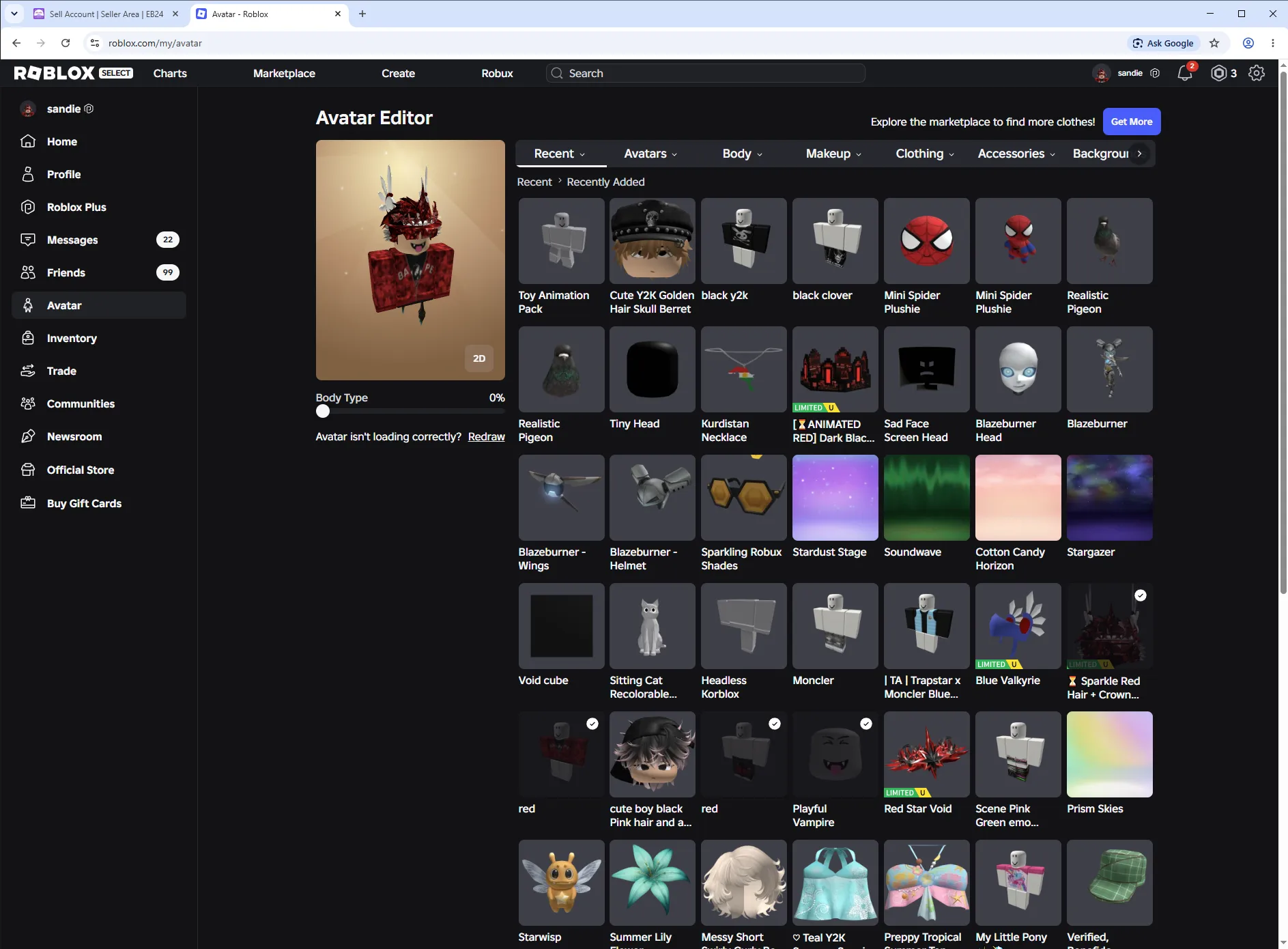Click the Roblox search field

[706, 73]
